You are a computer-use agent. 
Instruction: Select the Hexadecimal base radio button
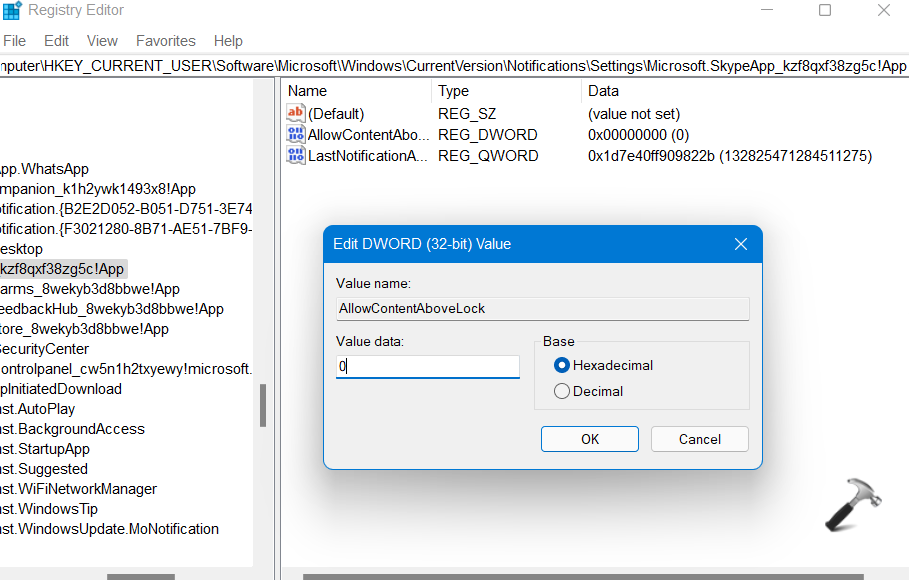[x=562, y=366]
